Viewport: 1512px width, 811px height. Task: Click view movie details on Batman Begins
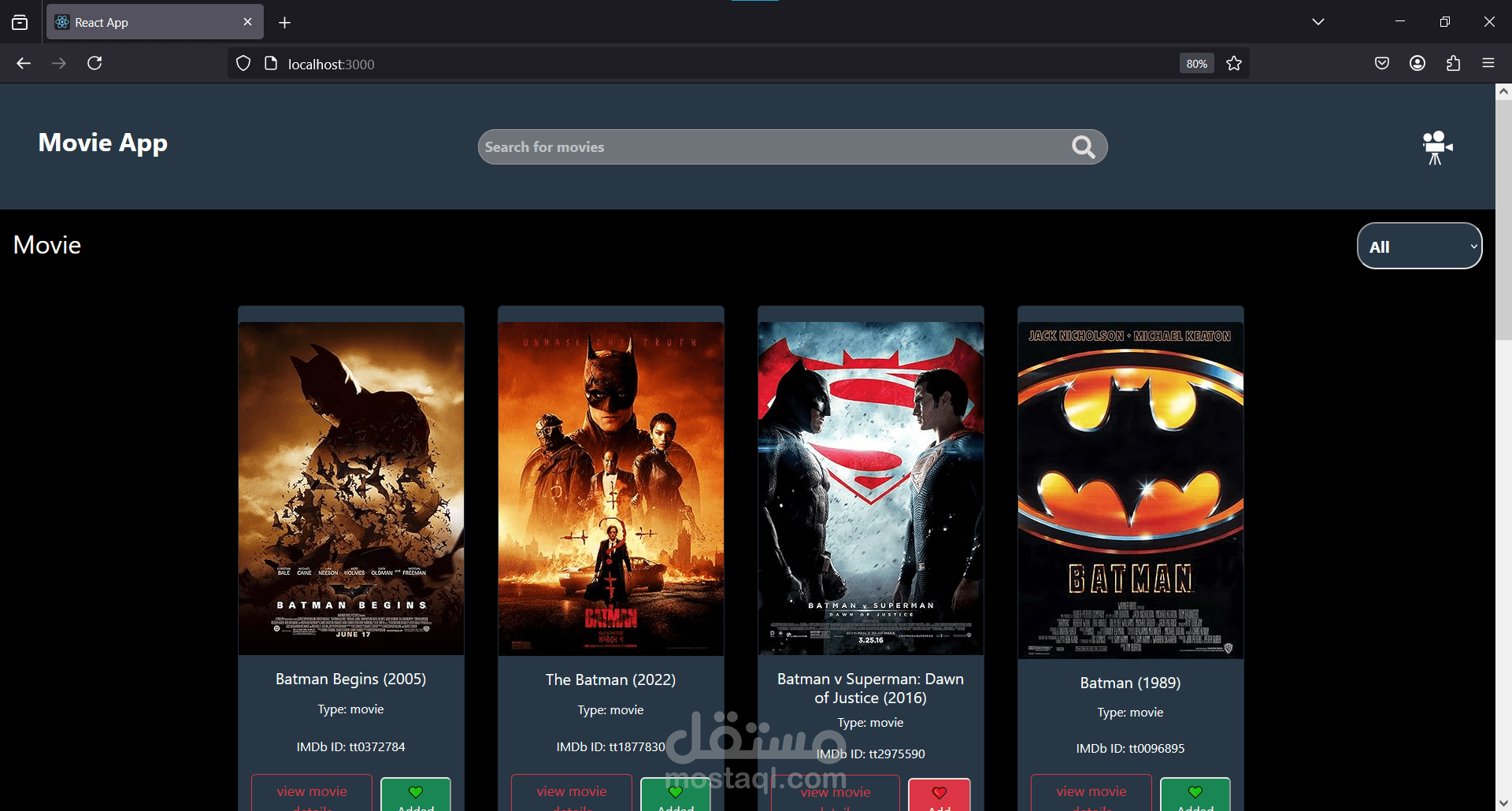[311, 793]
